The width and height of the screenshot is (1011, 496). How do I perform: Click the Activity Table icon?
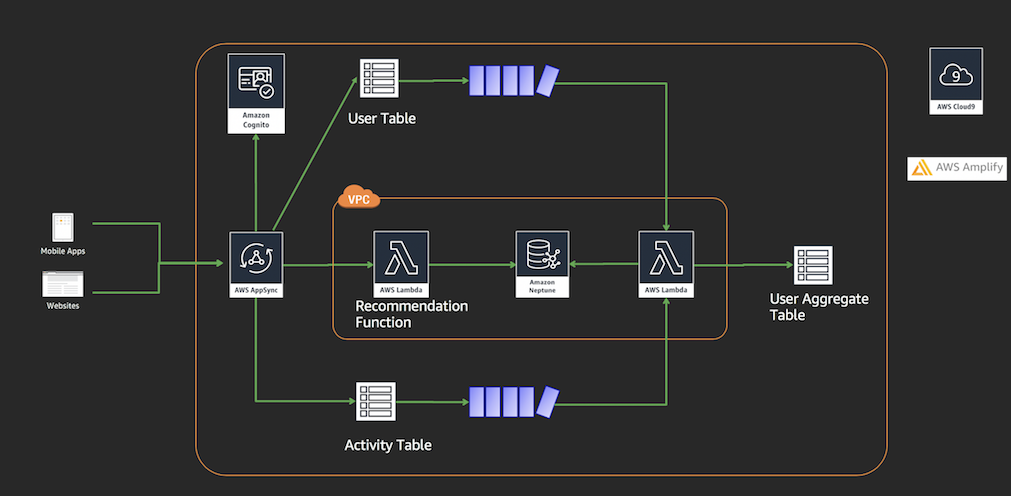377,401
